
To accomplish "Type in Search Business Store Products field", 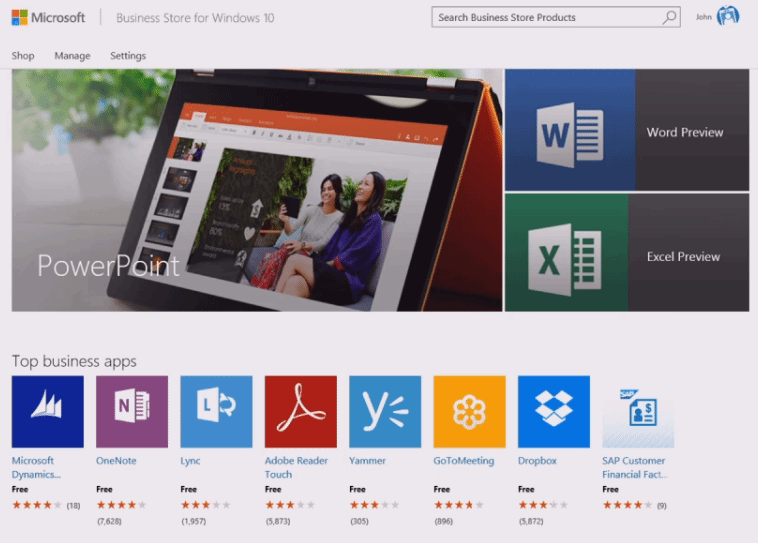I will tap(545, 17).
